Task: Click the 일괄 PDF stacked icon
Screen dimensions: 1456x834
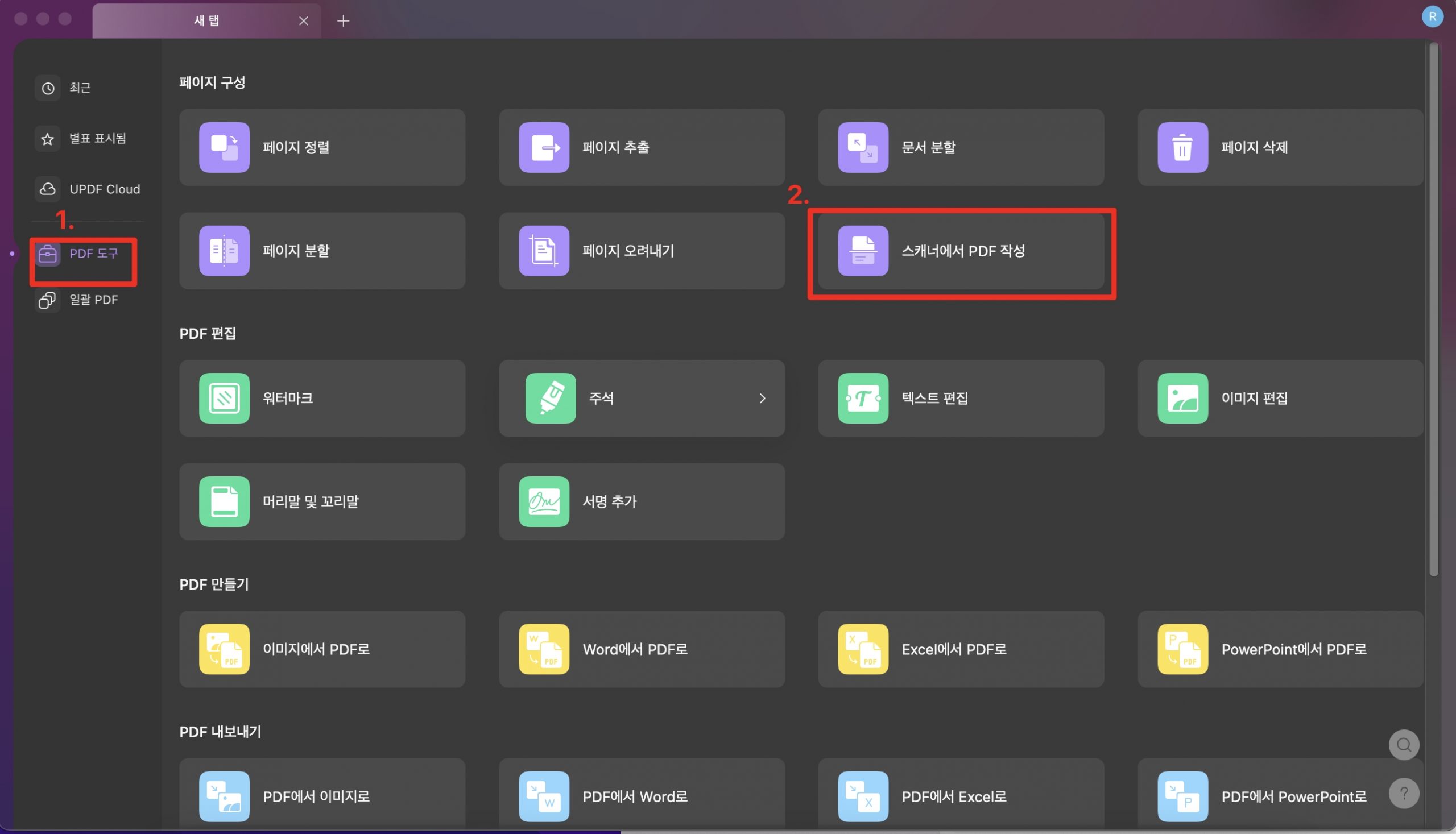Action: pos(48,300)
